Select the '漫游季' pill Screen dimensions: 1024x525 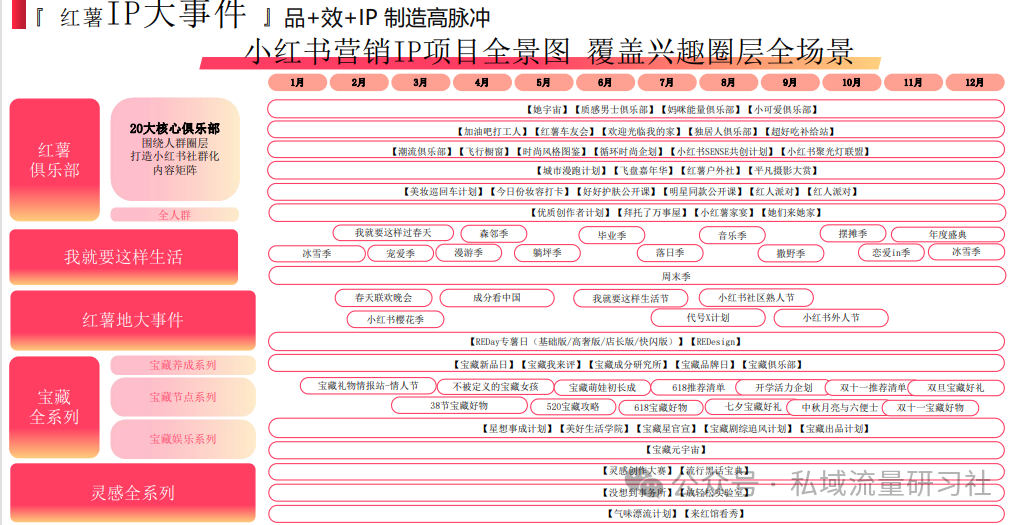[469, 252]
